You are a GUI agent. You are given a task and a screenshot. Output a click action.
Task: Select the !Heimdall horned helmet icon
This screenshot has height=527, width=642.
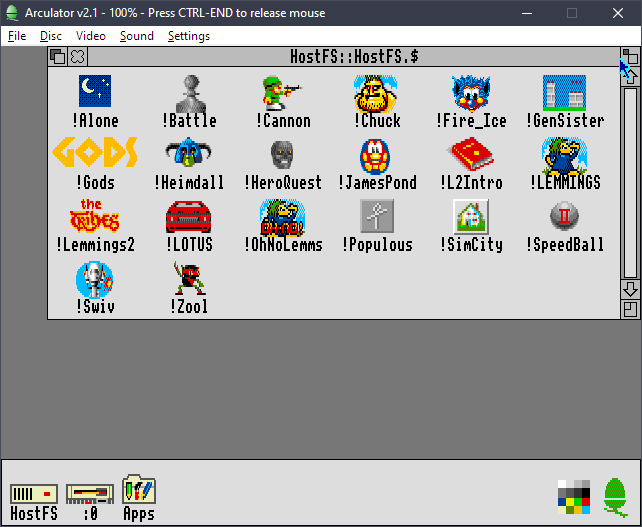tap(188, 152)
